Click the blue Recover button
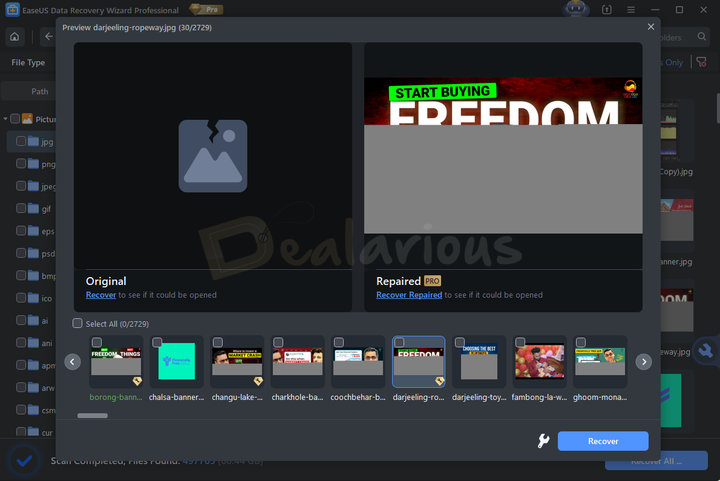The width and height of the screenshot is (720, 481). pos(603,441)
